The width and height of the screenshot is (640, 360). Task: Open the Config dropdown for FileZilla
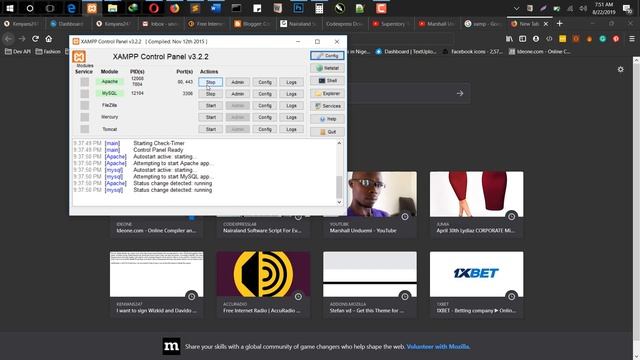(x=264, y=105)
